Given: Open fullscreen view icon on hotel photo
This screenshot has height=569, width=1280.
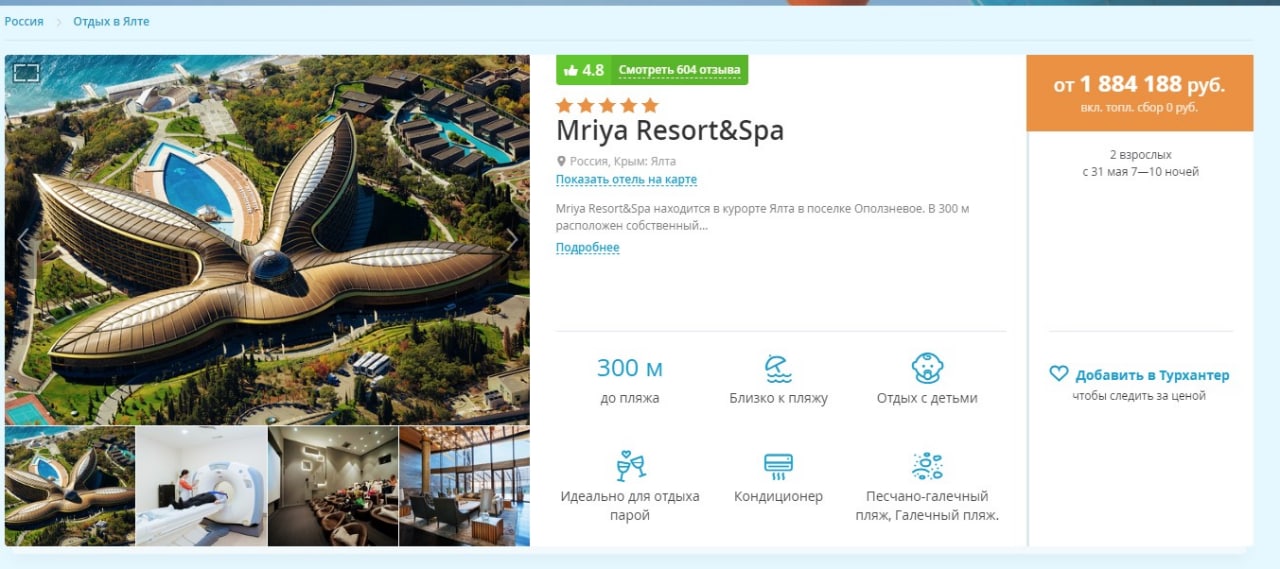Looking at the screenshot, I should 26,72.
